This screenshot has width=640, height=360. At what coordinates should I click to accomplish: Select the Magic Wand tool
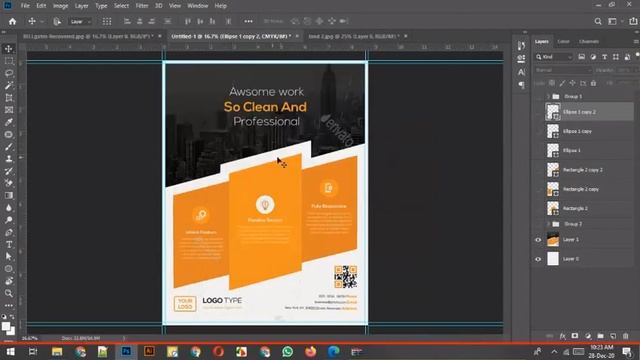9,85
